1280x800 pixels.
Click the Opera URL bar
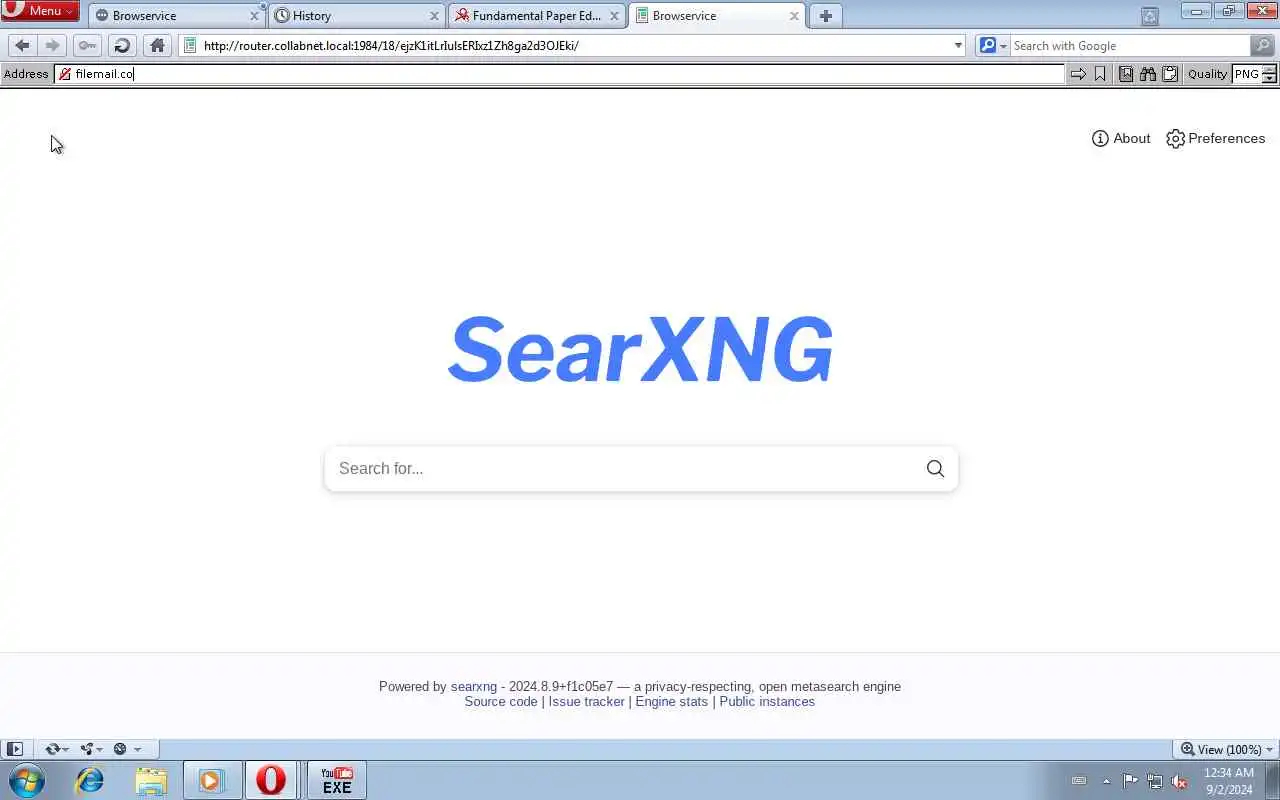[573, 45]
